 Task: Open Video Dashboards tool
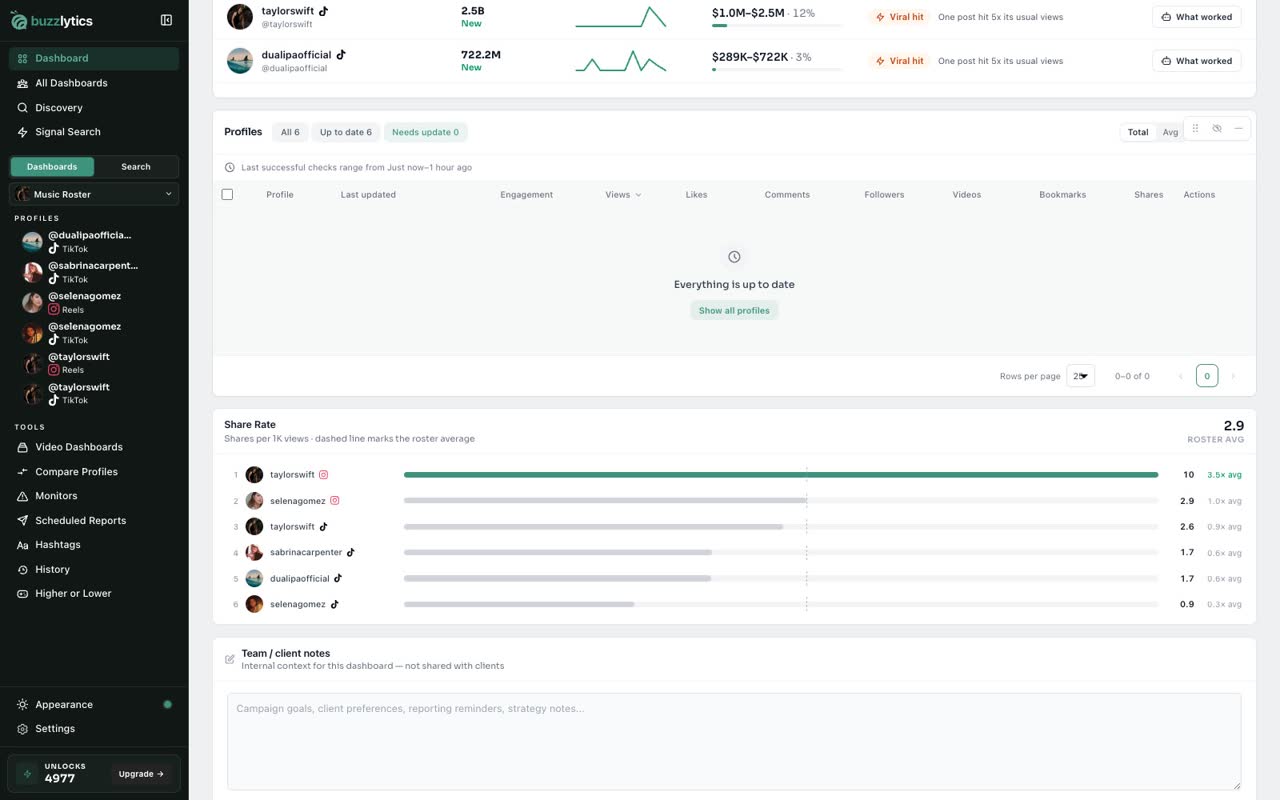(94, 447)
